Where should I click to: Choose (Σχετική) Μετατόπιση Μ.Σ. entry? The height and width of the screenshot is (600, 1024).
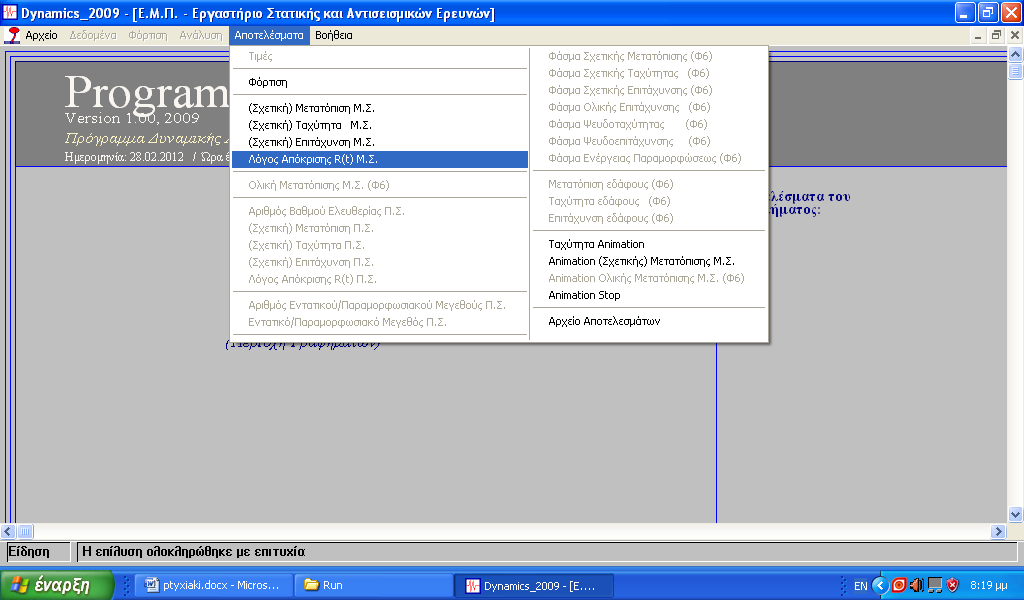click(x=379, y=108)
